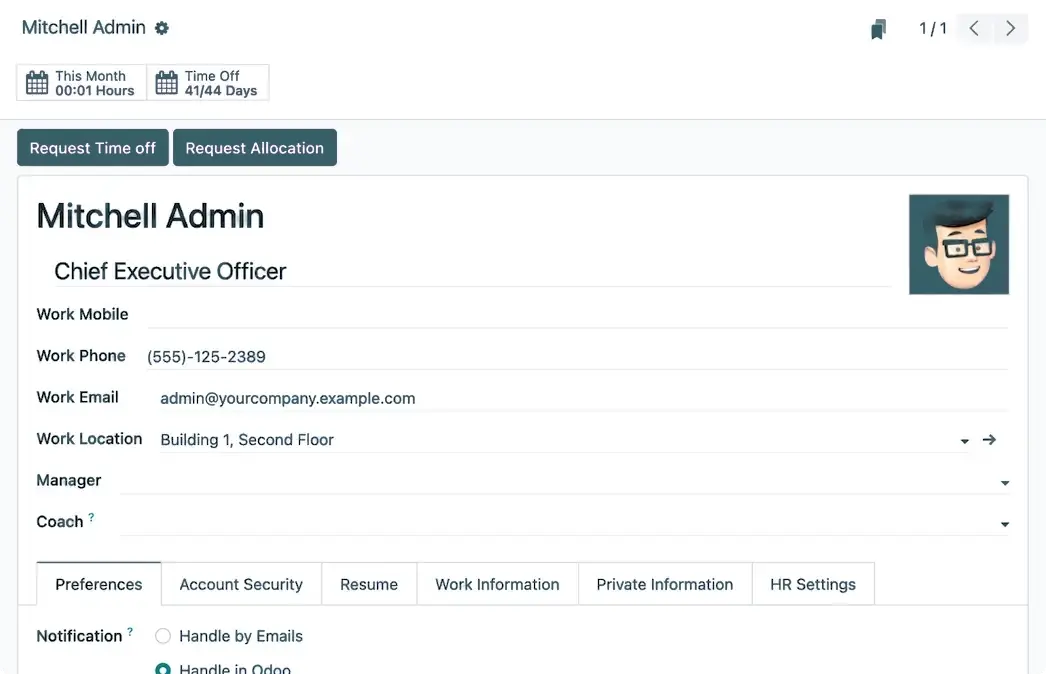
Task: Click the Request Time off button
Action: pos(93,148)
